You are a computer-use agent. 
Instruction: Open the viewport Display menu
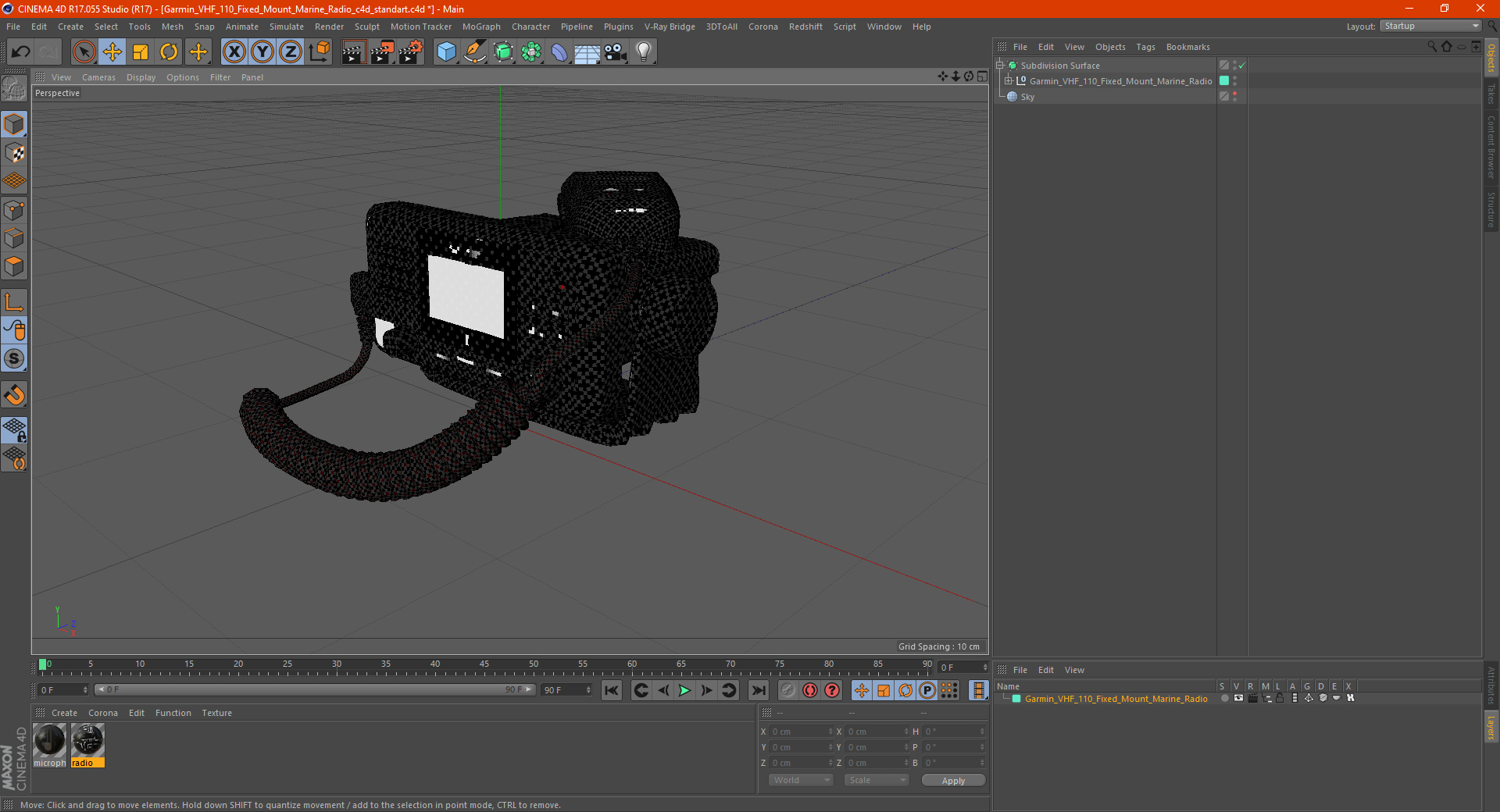point(141,77)
